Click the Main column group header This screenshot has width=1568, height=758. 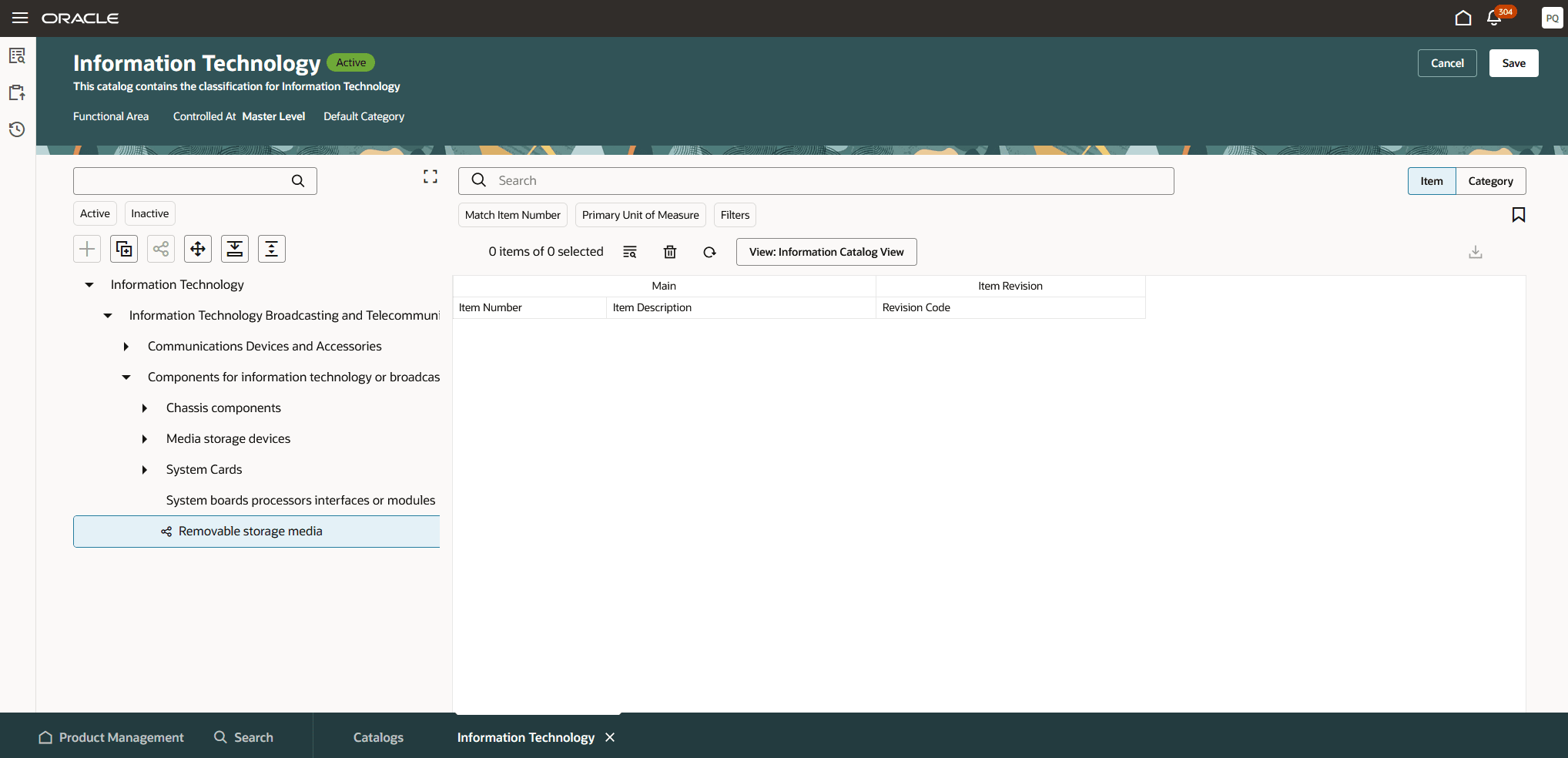[665, 286]
